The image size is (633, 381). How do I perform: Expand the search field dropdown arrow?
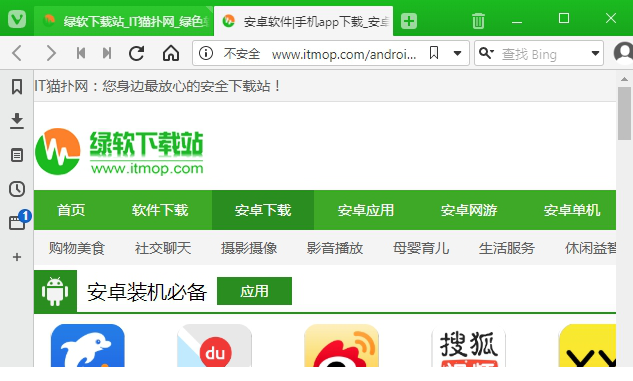[595, 53]
